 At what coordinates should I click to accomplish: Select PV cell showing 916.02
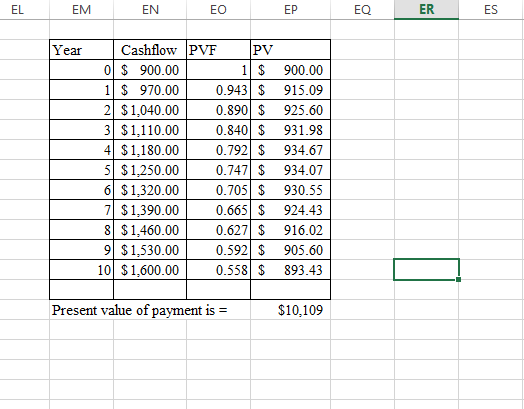point(290,230)
